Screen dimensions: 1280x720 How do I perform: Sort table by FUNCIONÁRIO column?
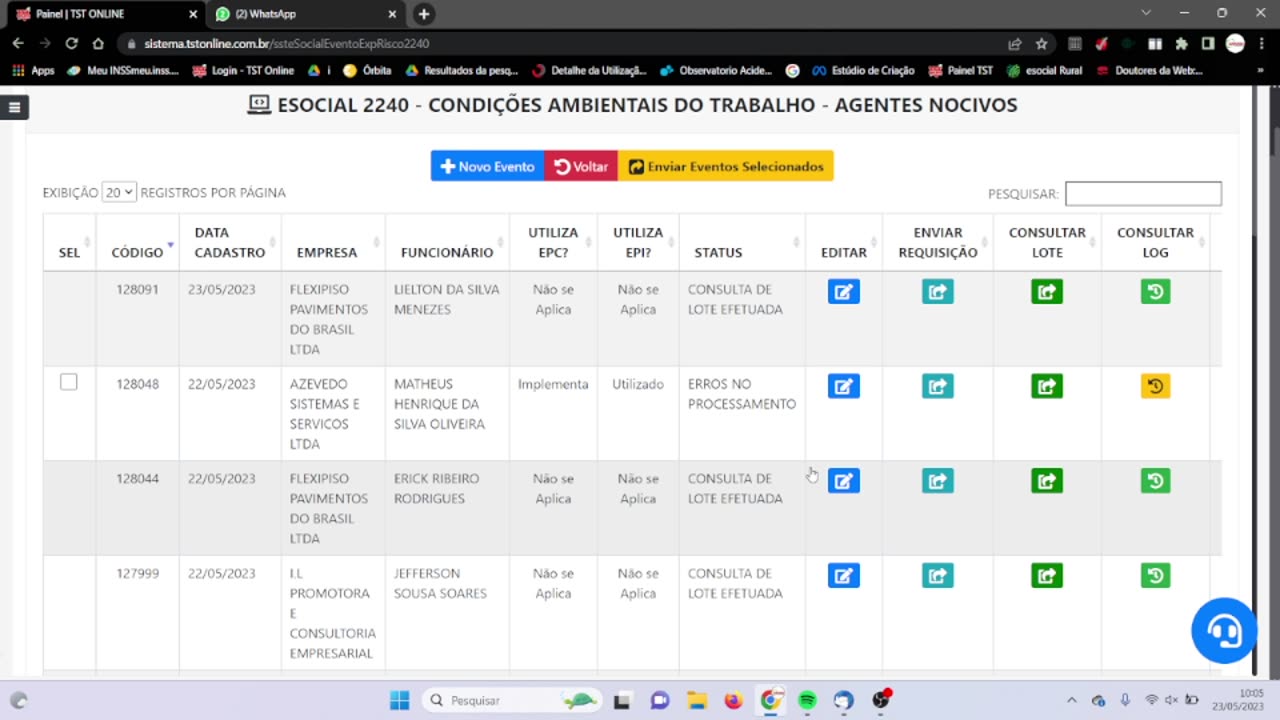447,242
